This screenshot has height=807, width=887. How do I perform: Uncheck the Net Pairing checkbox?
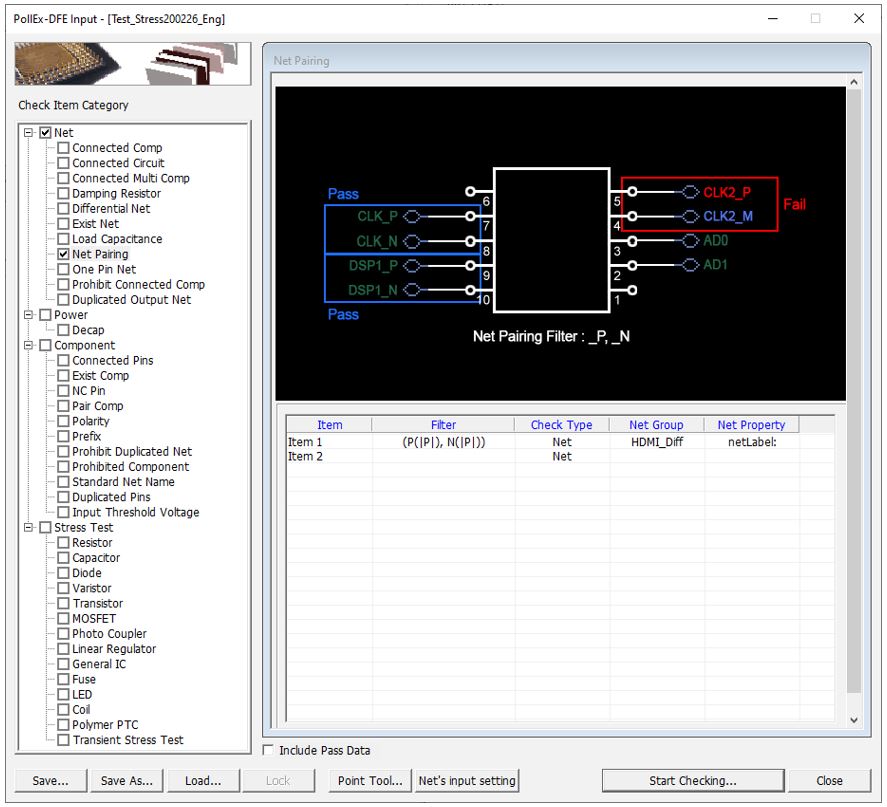64,255
